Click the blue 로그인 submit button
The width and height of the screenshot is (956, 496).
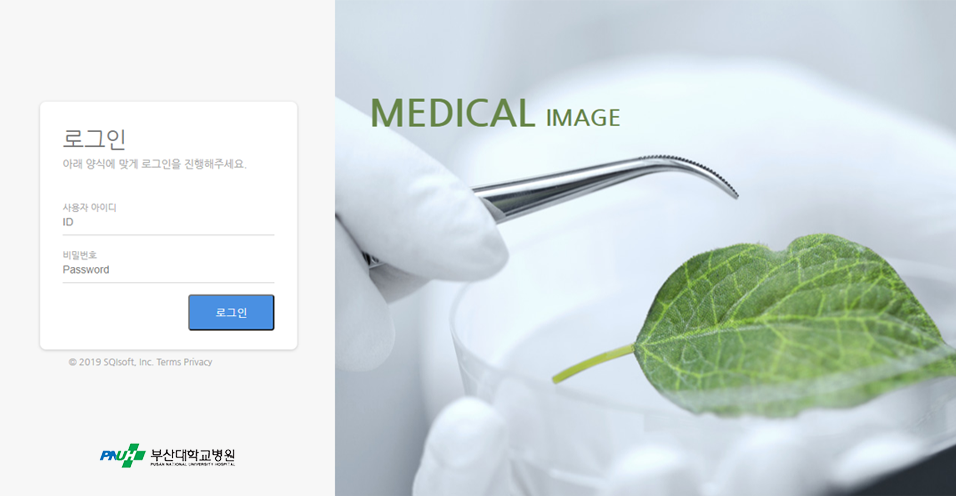coord(231,313)
